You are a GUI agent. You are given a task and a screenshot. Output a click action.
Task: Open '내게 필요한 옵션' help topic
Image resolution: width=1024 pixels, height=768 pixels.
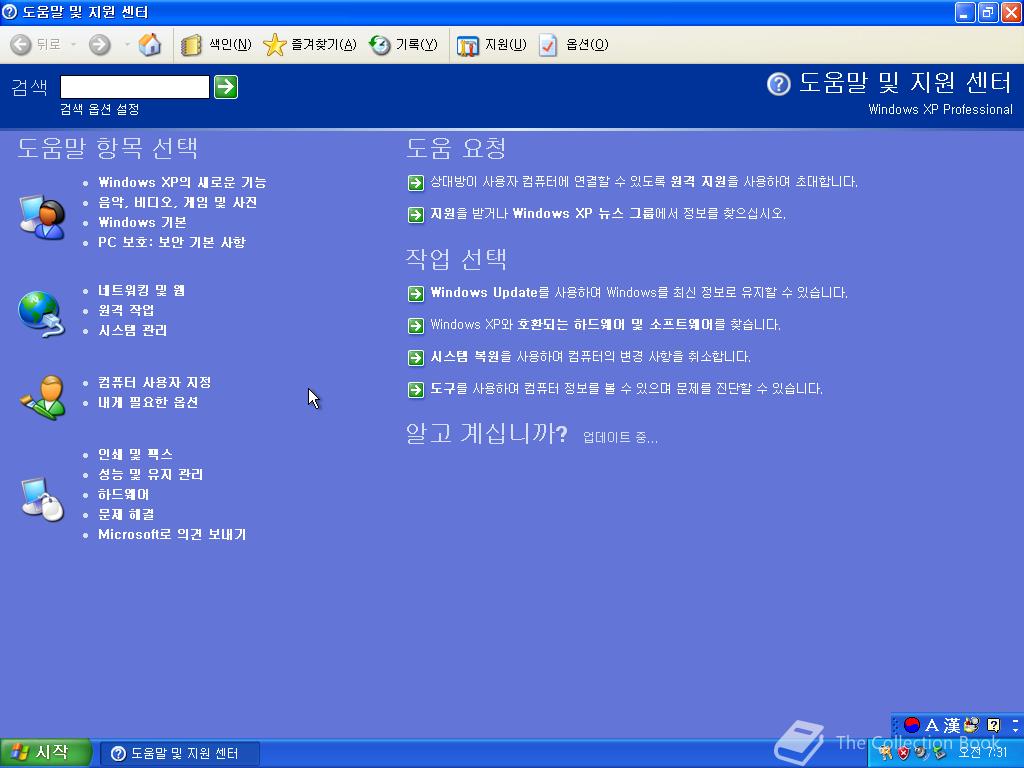tap(148, 402)
